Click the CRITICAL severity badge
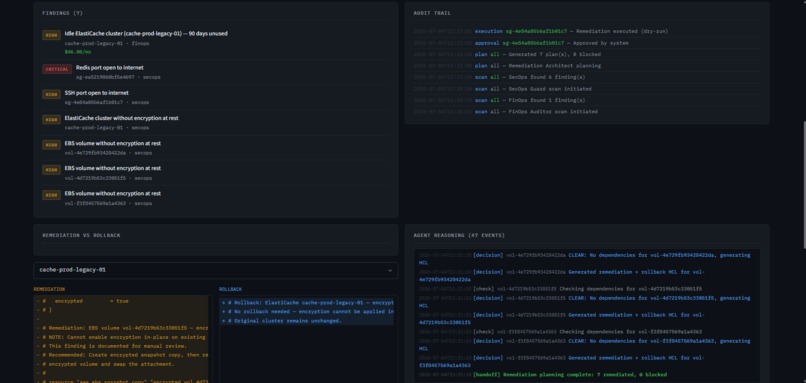Viewport: 806px width, 383px height. 57,69
